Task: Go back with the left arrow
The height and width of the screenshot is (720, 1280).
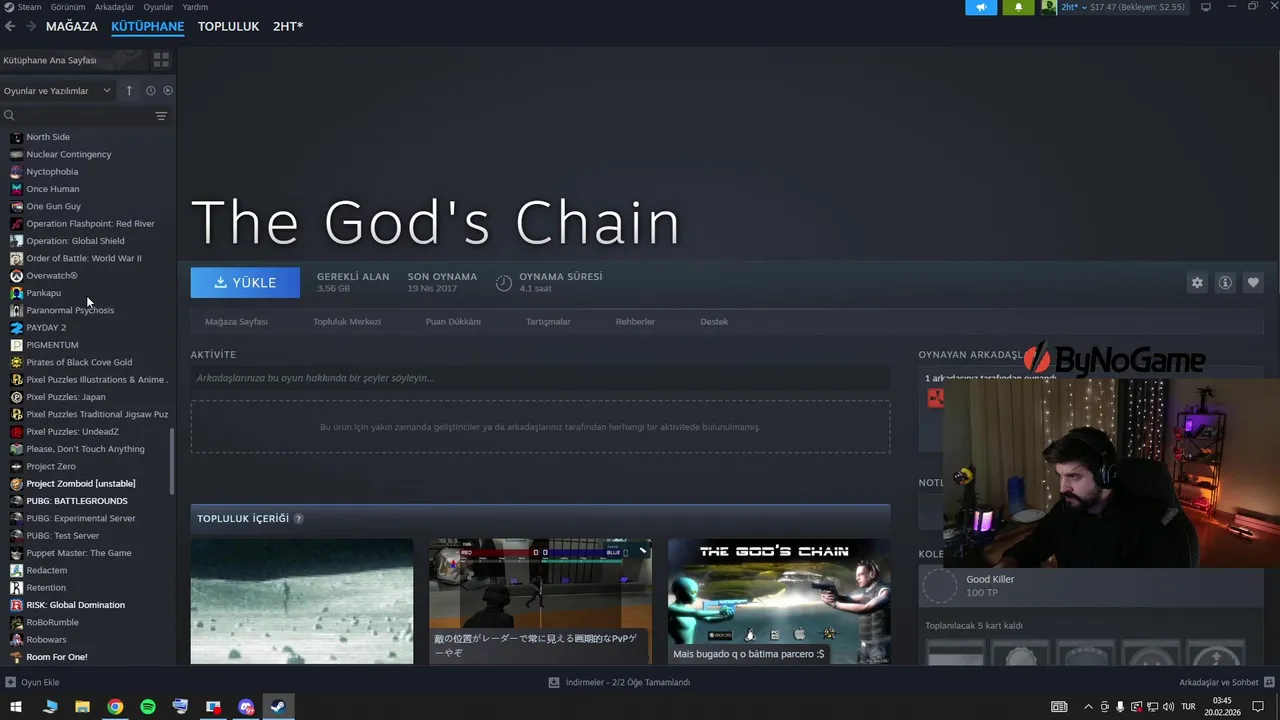Action: pos(10,26)
